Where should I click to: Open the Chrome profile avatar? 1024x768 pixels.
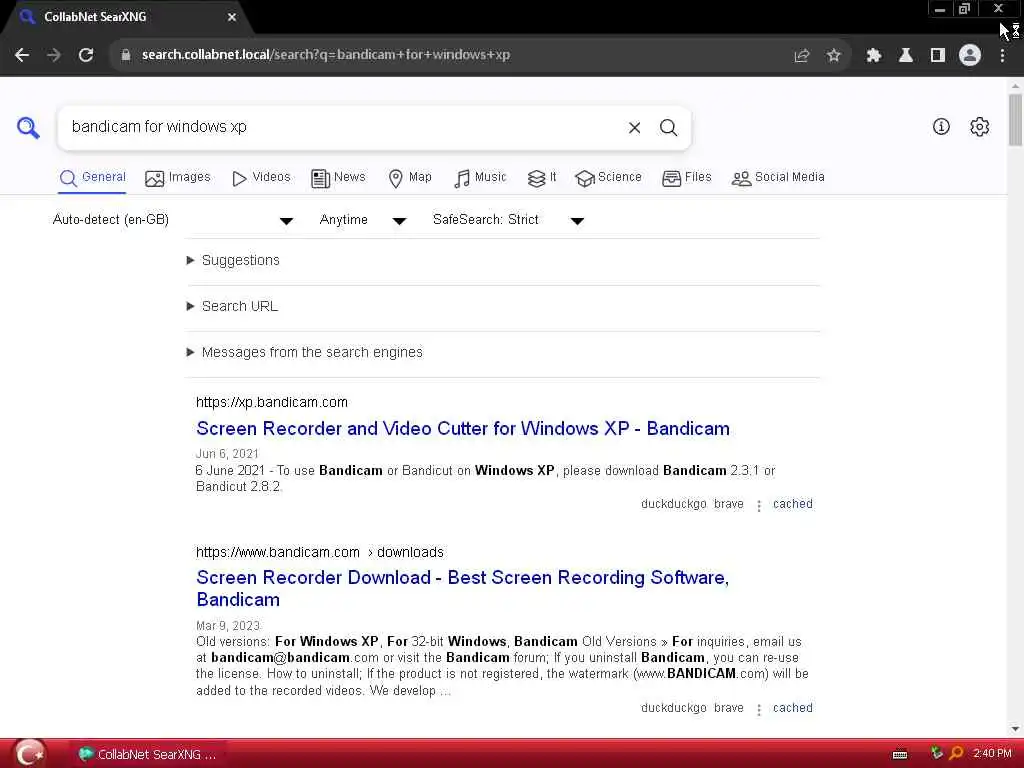970,55
